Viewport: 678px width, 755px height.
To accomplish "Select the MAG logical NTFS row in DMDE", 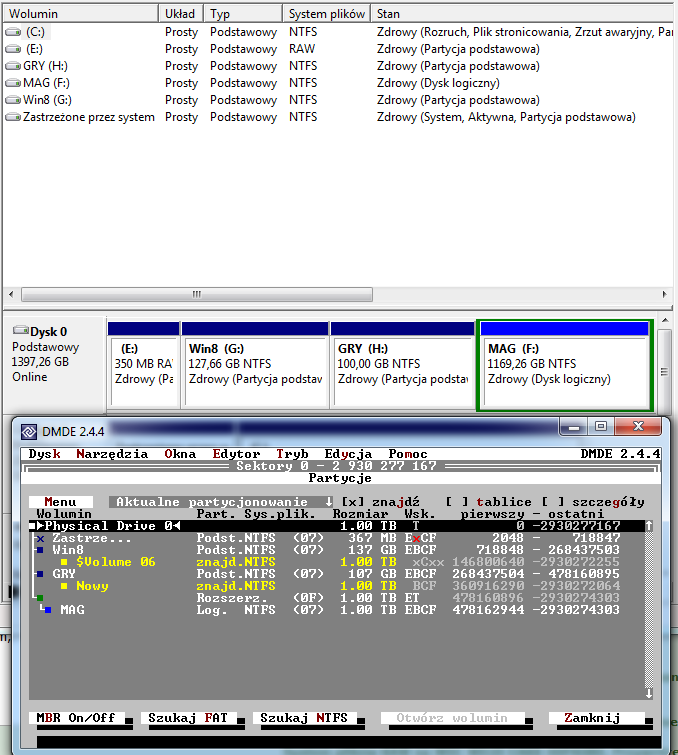I will coord(337,610).
